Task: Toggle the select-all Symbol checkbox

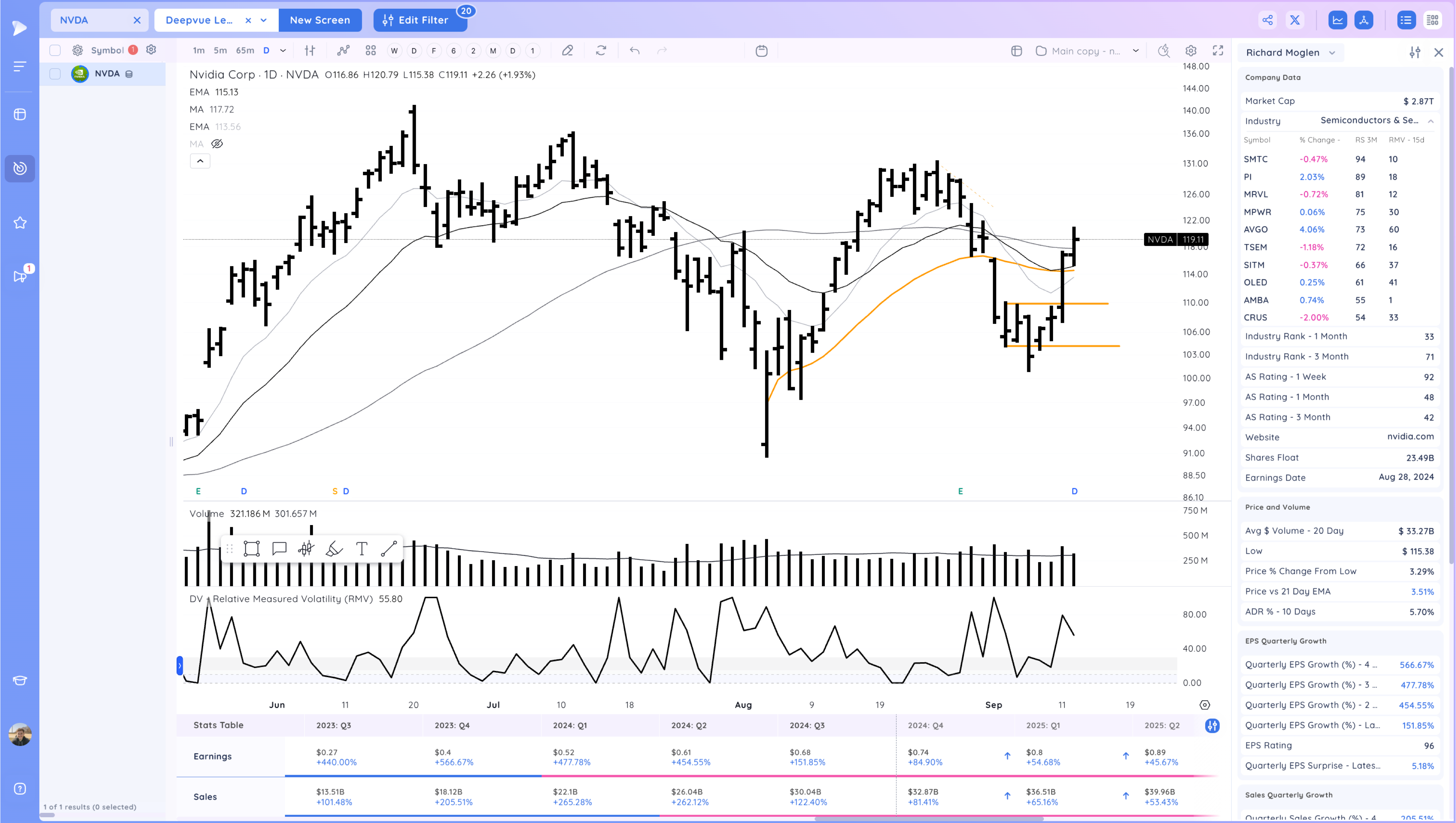Action: (55, 50)
